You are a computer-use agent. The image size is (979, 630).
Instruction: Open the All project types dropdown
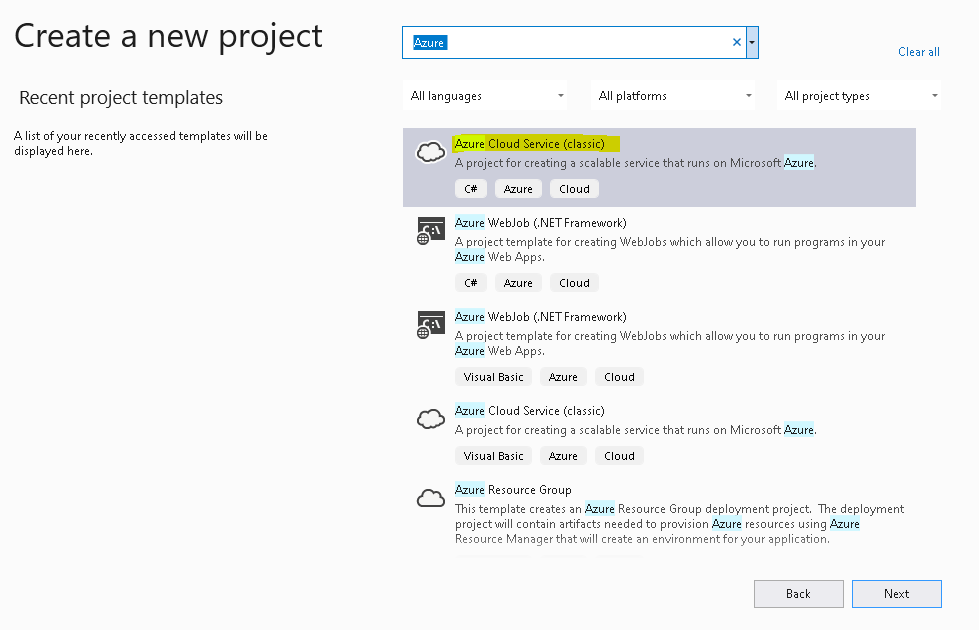point(859,96)
